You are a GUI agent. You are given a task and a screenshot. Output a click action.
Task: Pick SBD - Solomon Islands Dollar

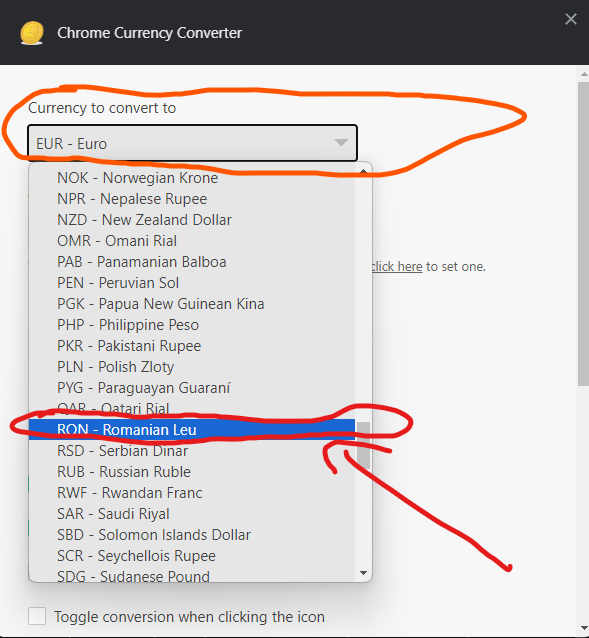pos(192,535)
